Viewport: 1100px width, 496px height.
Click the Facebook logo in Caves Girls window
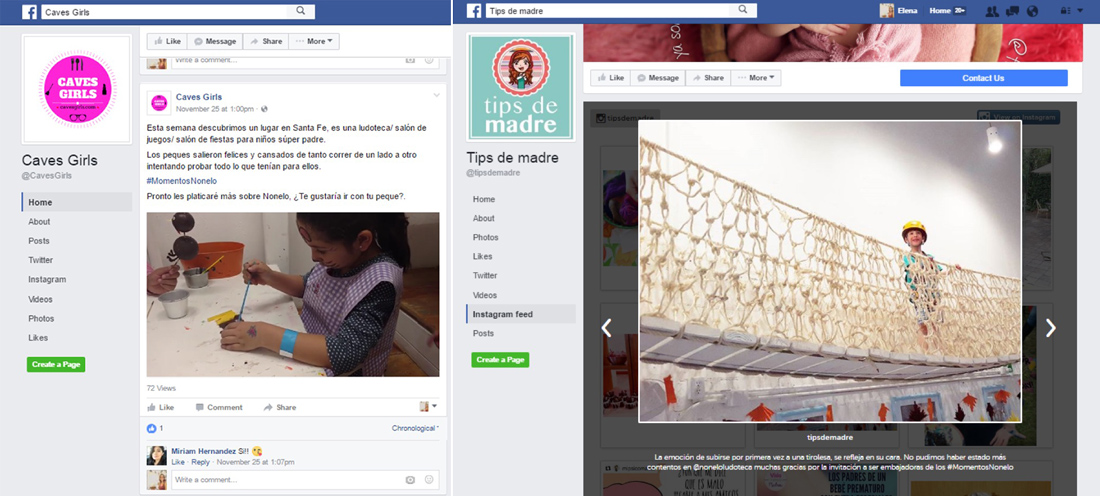point(29,12)
